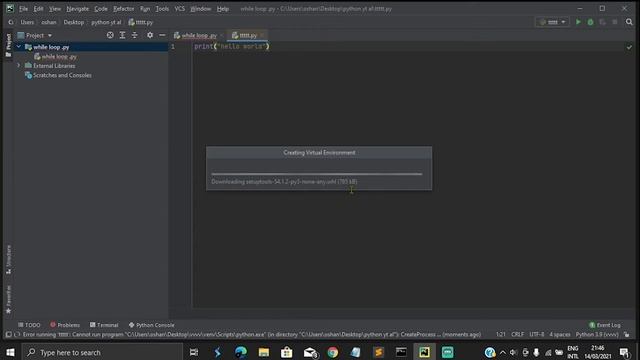640x360 pixels.
Task: Open Project panel gear options
Action: pos(150,36)
